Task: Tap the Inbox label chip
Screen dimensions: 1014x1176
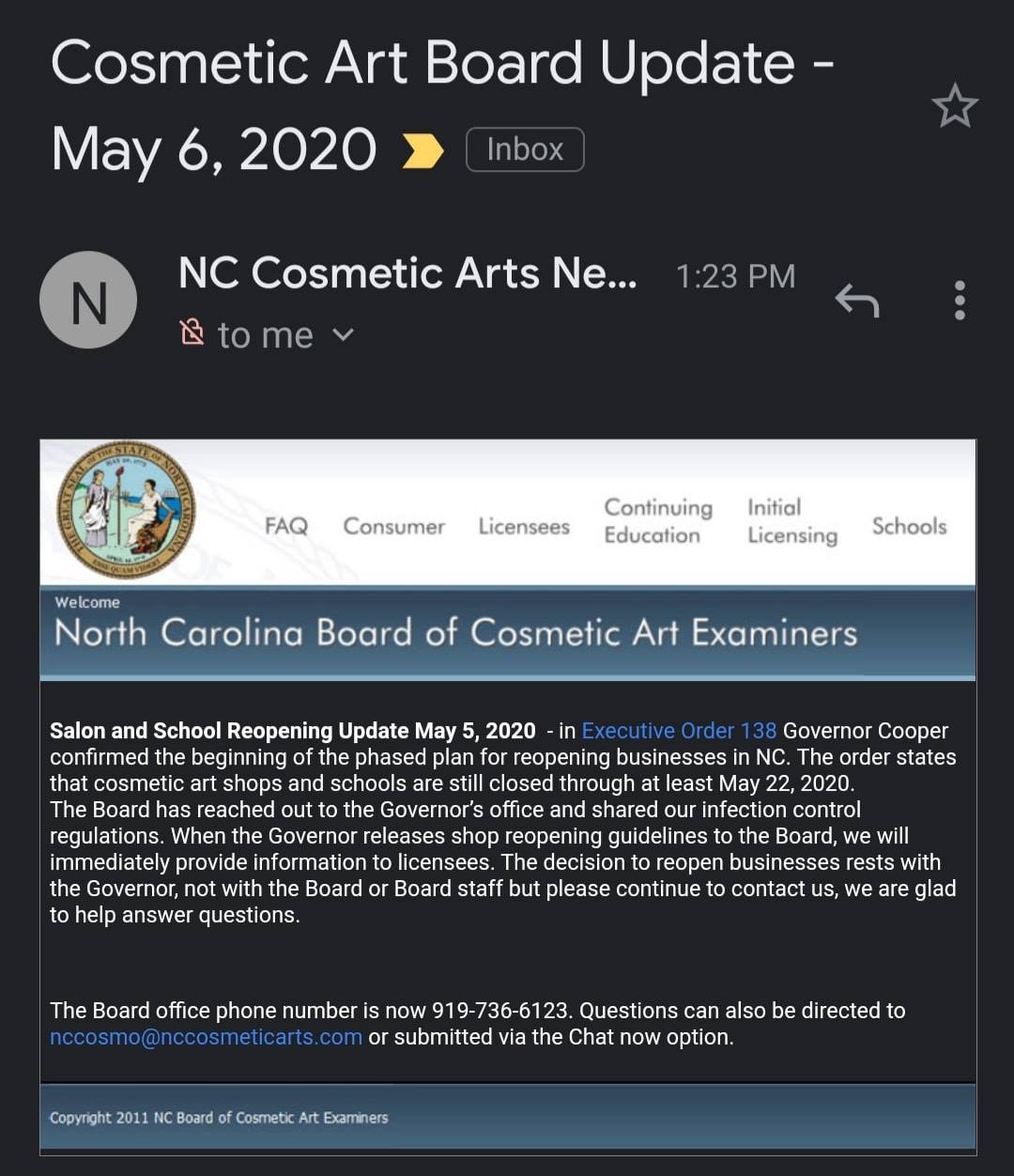Action: point(525,149)
